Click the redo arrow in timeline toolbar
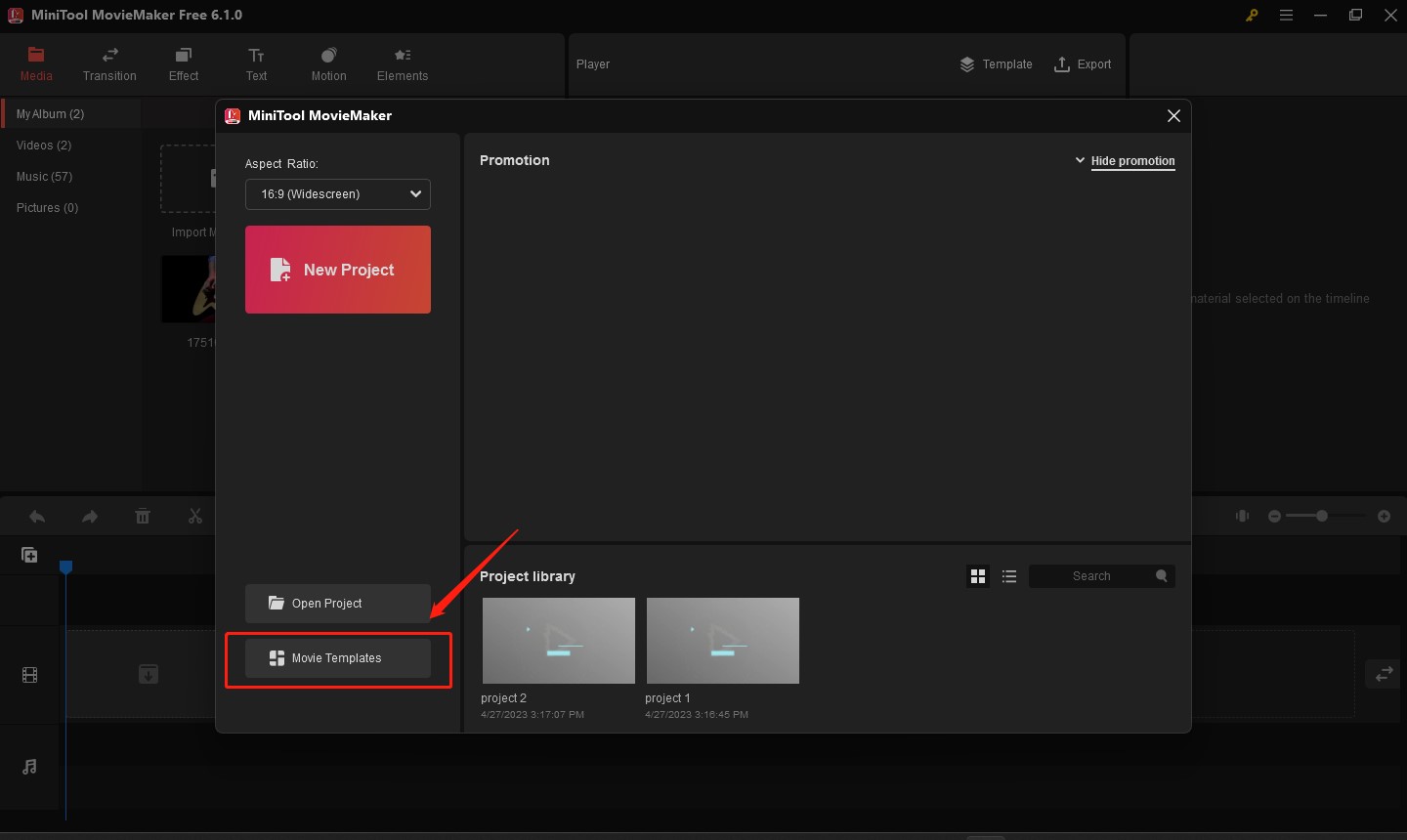Viewport: 1407px width, 840px height. [x=90, y=517]
